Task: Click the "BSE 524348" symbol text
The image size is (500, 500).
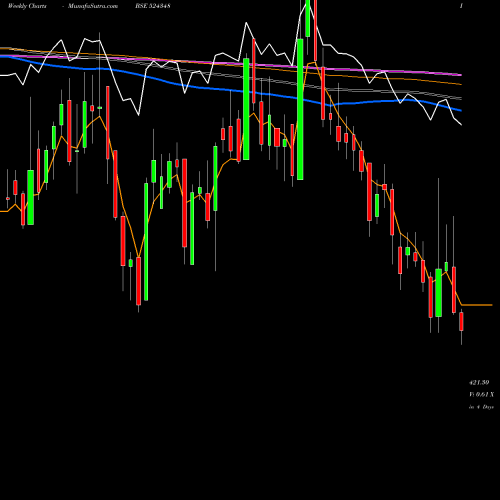Action: 153,6
